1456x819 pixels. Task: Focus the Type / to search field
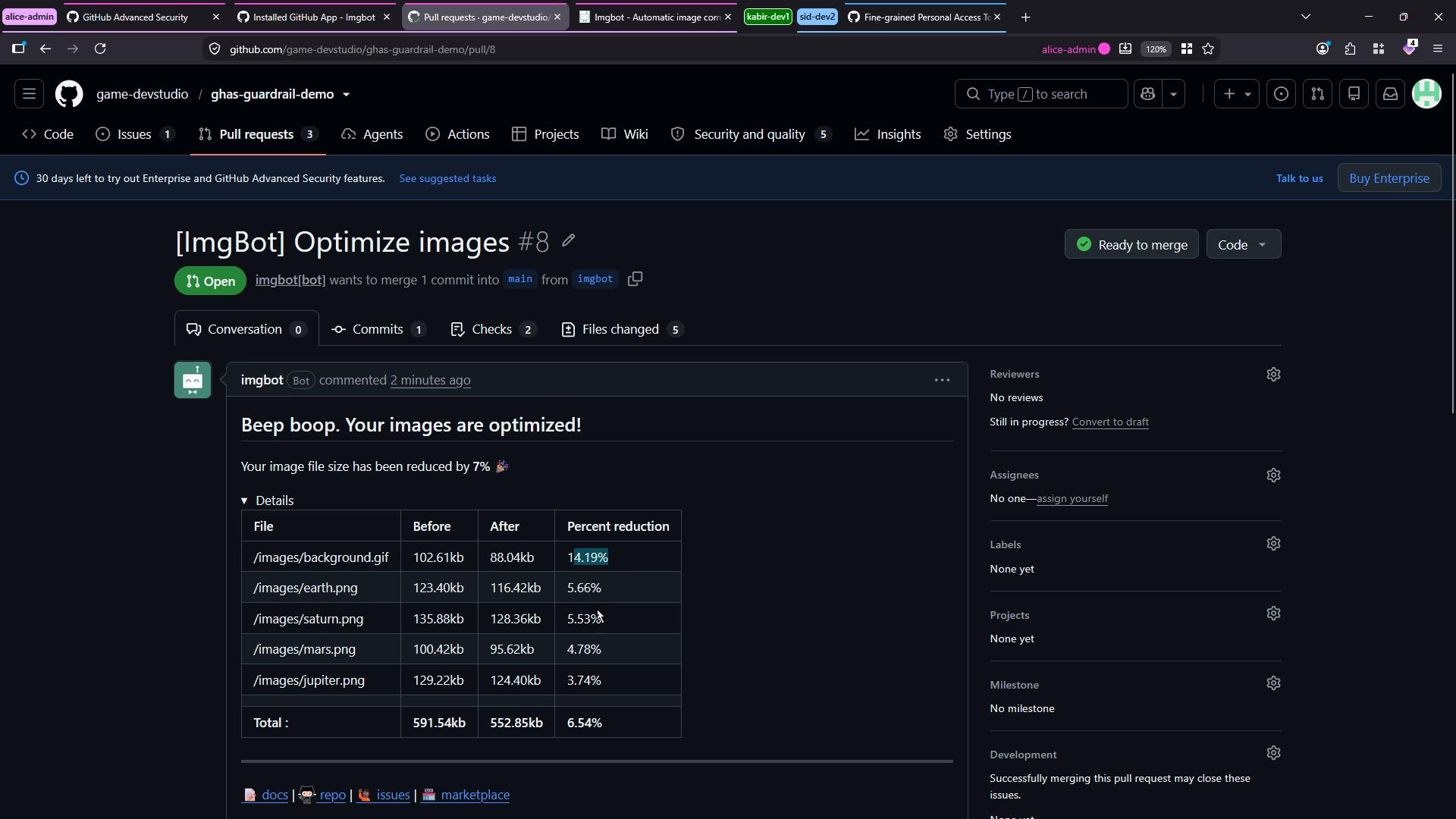pyautogui.click(x=1041, y=94)
